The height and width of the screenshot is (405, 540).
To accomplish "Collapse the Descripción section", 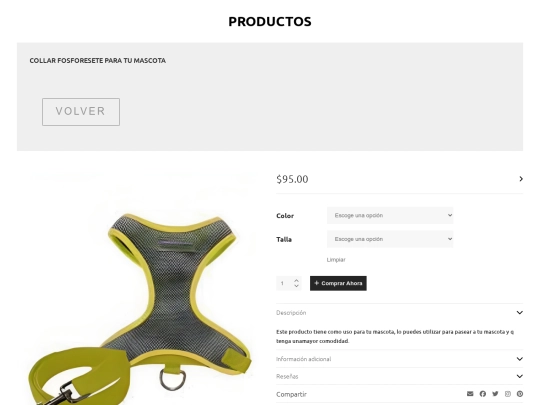I will pyautogui.click(x=399, y=313).
